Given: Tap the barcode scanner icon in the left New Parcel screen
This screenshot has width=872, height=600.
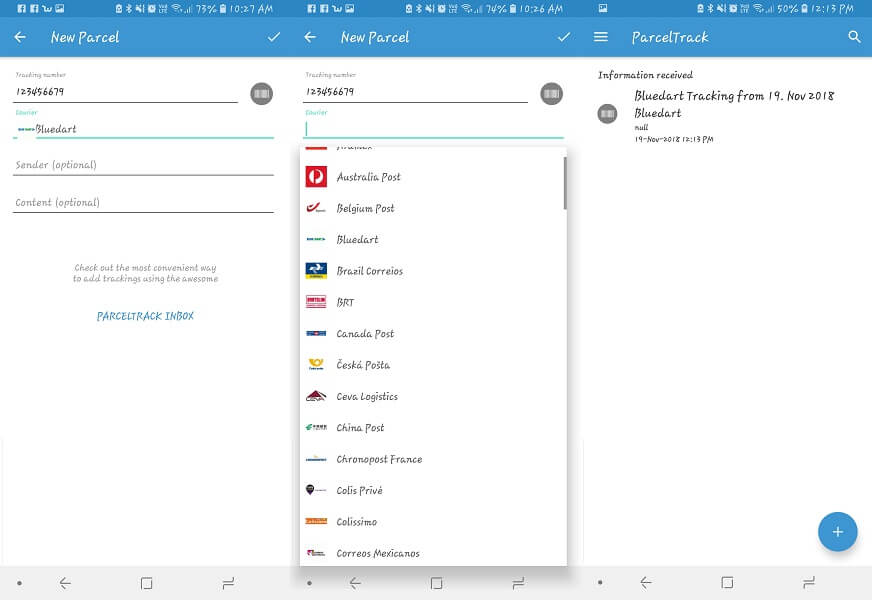Looking at the screenshot, I should click(x=261, y=93).
